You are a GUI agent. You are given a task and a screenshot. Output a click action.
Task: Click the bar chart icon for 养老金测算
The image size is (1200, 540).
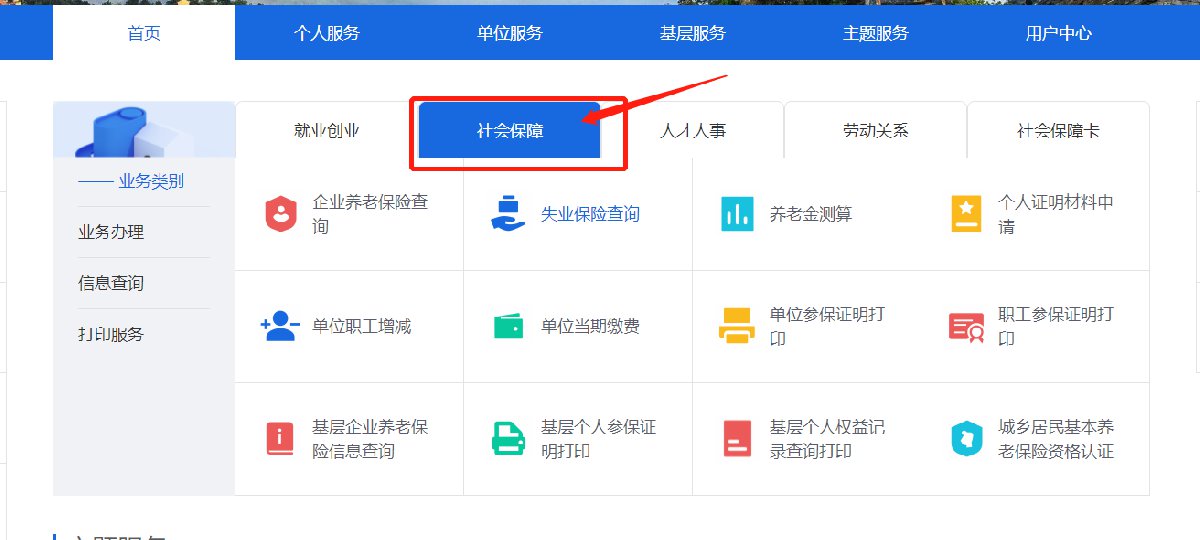[738, 214]
